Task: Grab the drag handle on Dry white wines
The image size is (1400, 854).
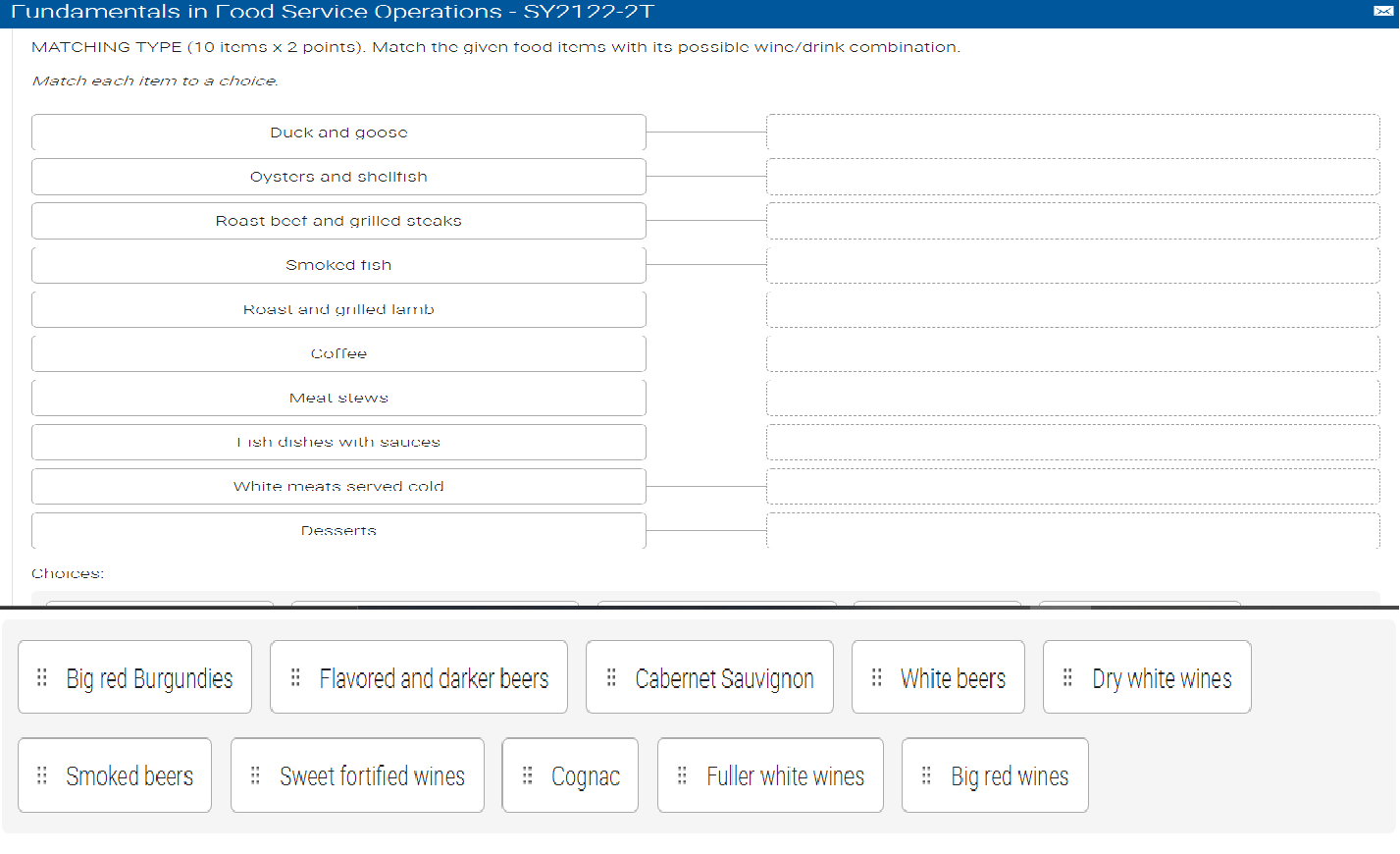Action: click(1068, 677)
